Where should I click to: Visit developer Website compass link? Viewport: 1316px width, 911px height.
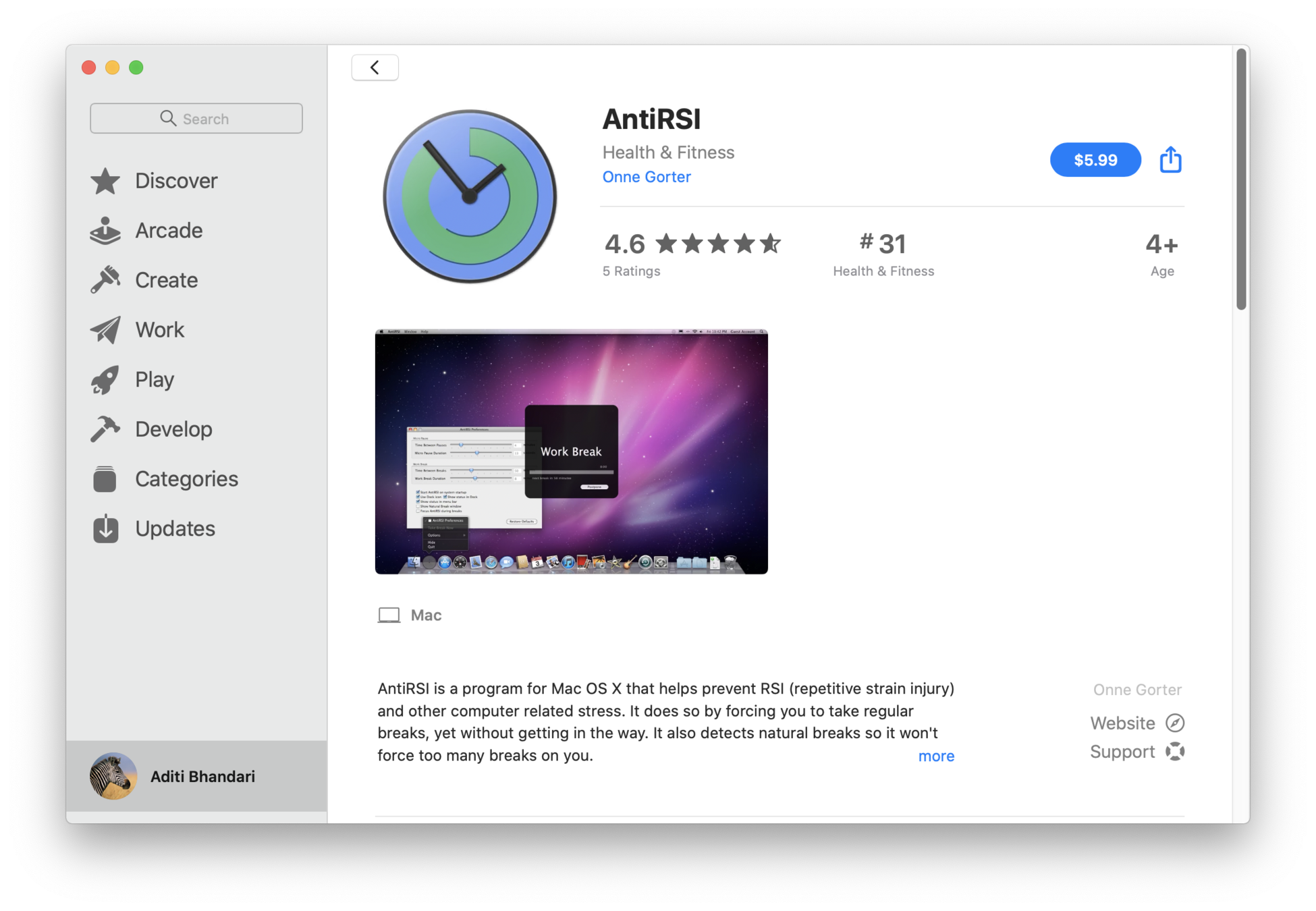point(1137,723)
